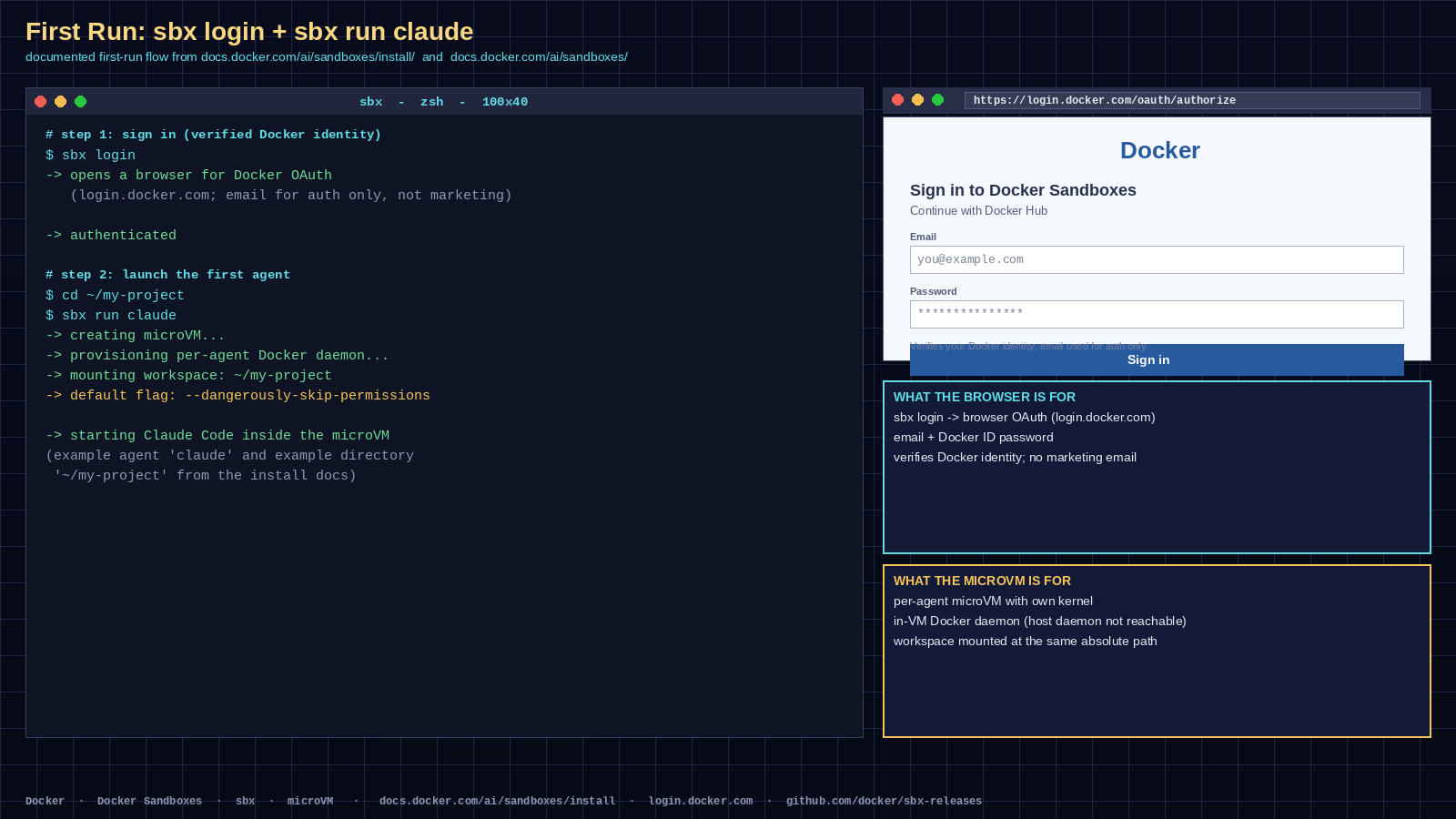Image resolution: width=1456 pixels, height=819 pixels.
Task: Close the sbx terminal window (red dot)
Action: [40, 101]
